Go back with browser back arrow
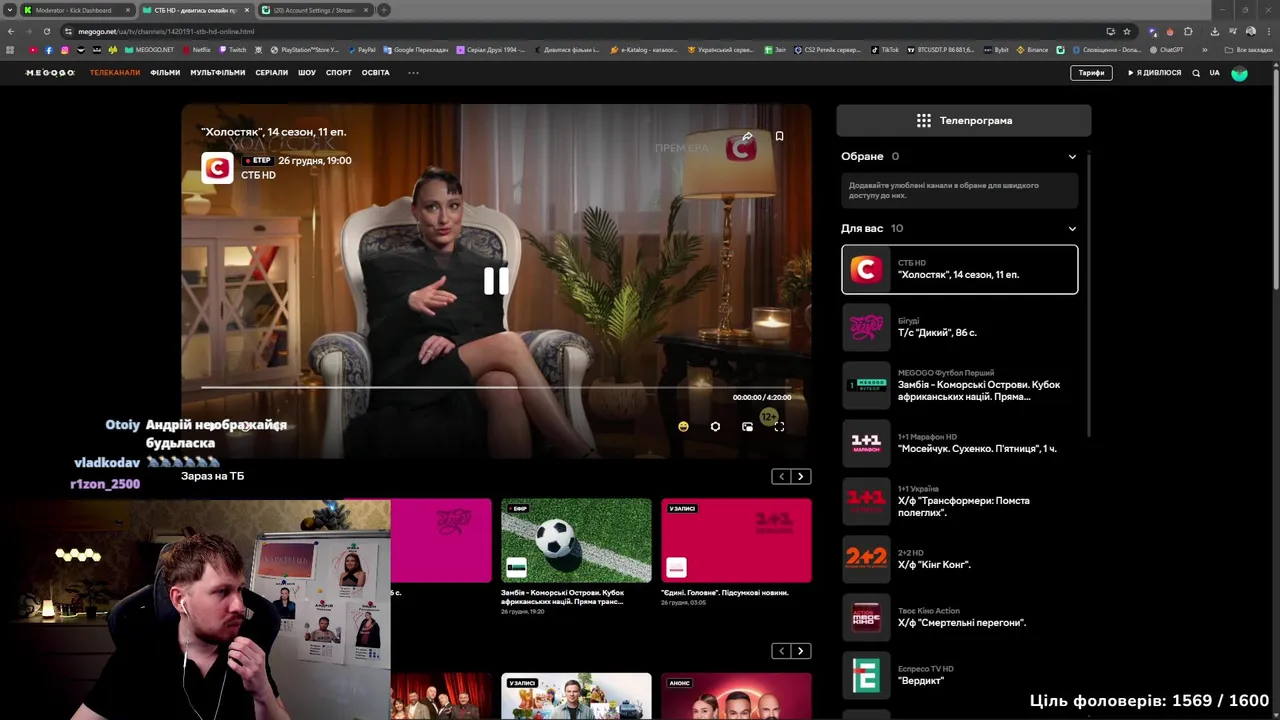Viewport: 1280px width, 720px height. point(11,31)
